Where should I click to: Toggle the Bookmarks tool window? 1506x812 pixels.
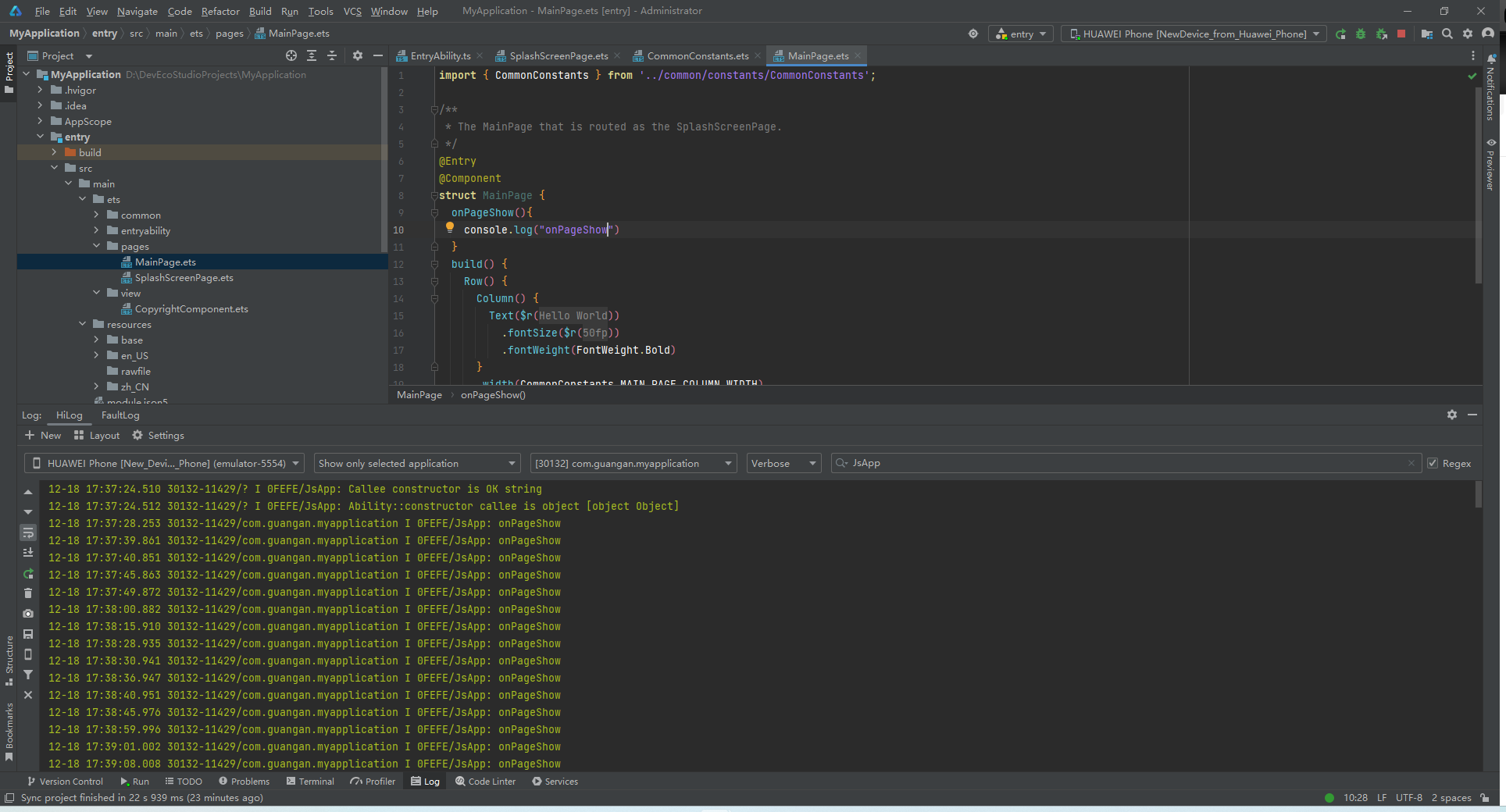pos(9,731)
